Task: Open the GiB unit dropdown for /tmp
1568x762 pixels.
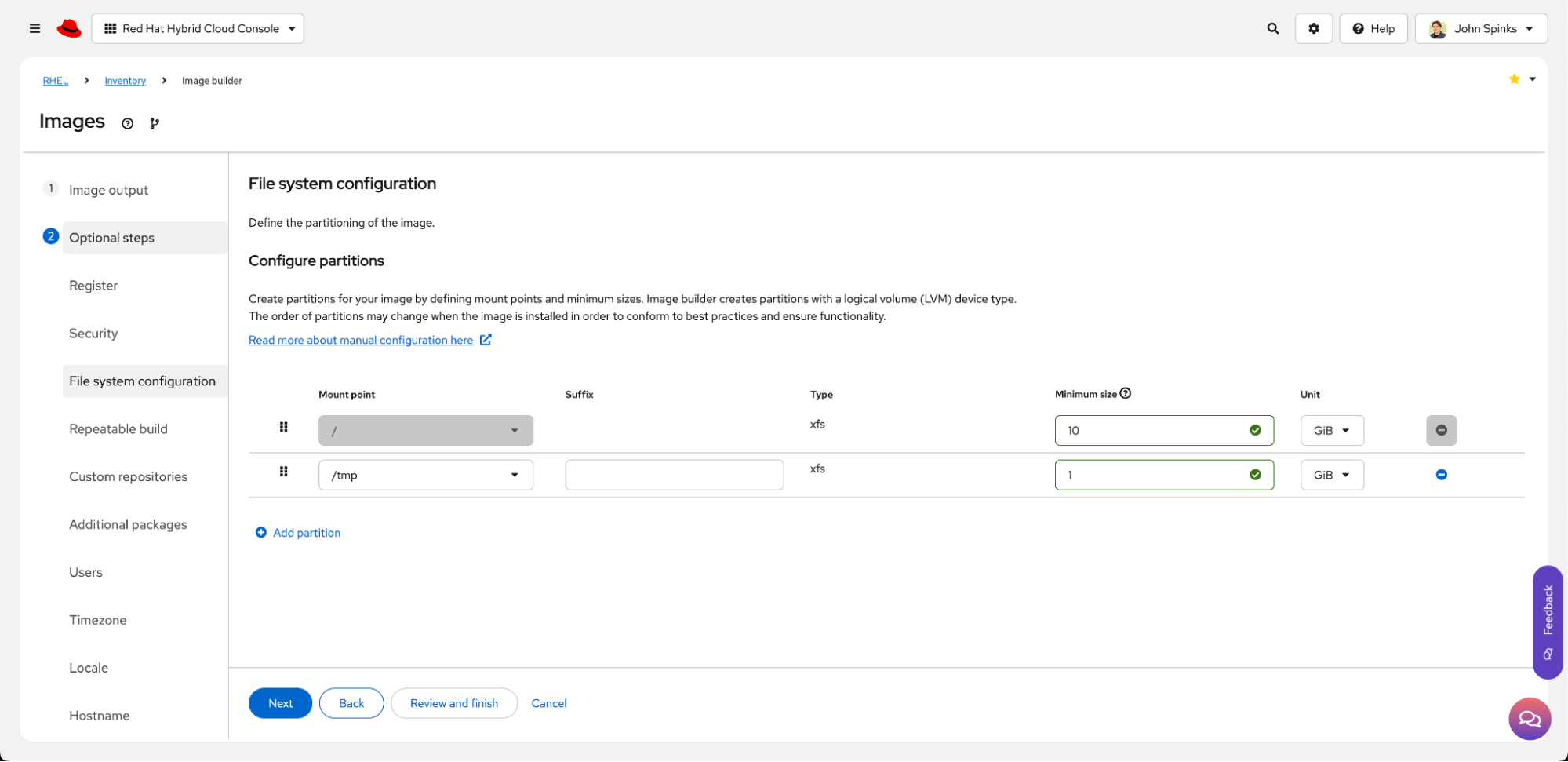Action: [x=1331, y=475]
